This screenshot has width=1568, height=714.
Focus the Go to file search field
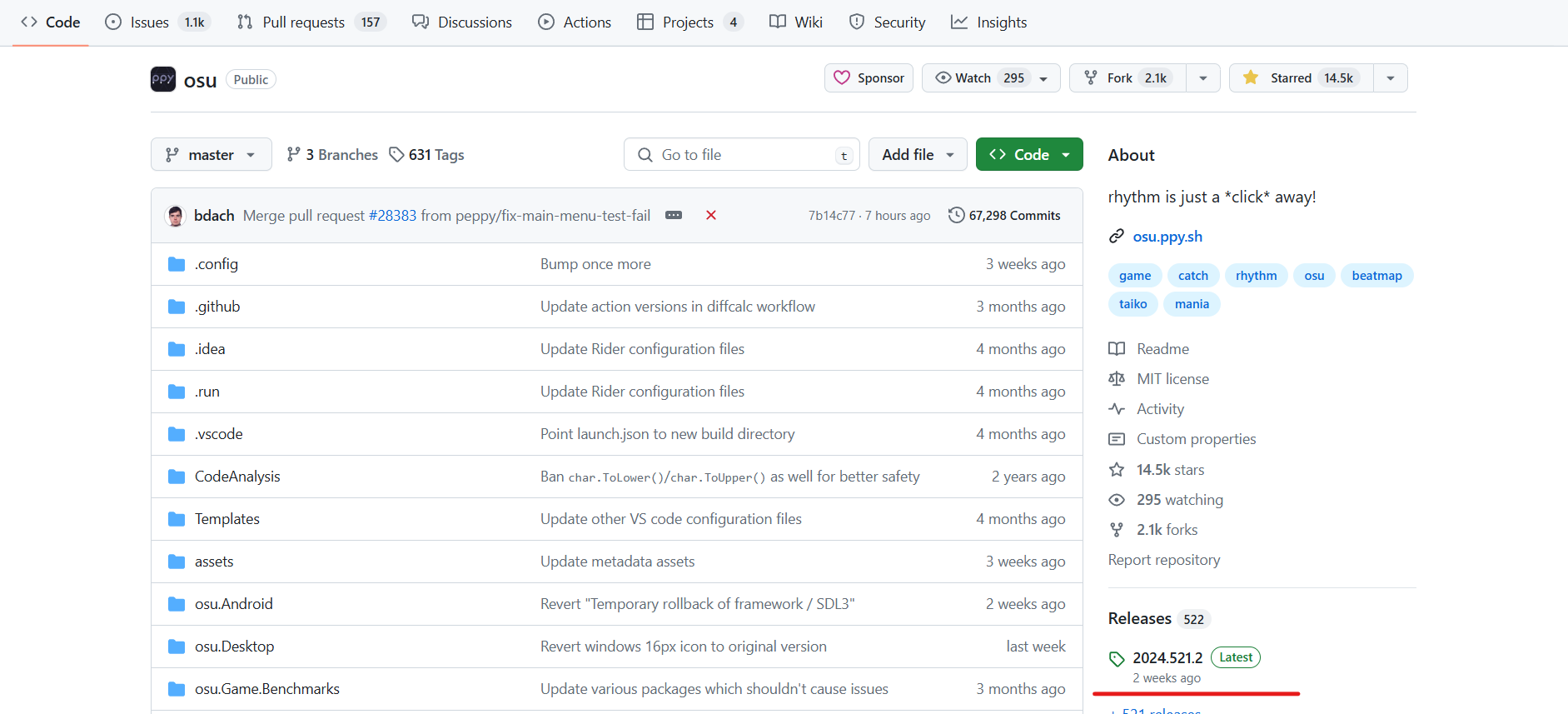pyautogui.click(x=741, y=155)
